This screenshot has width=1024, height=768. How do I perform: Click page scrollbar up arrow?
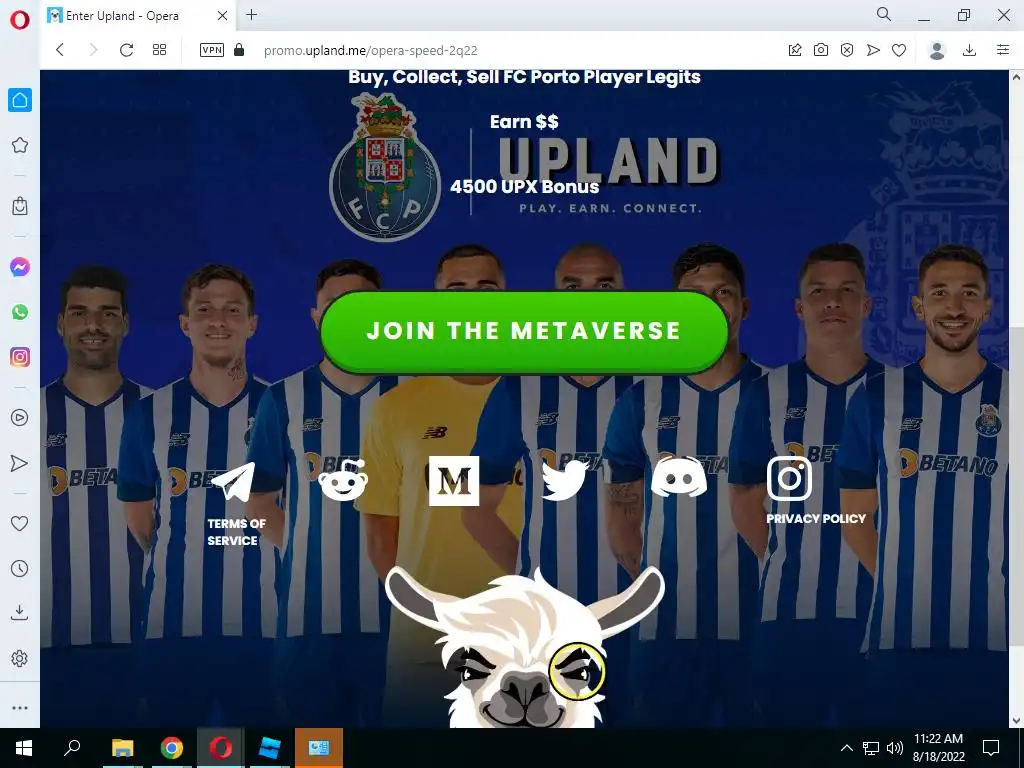[x=1016, y=77]
